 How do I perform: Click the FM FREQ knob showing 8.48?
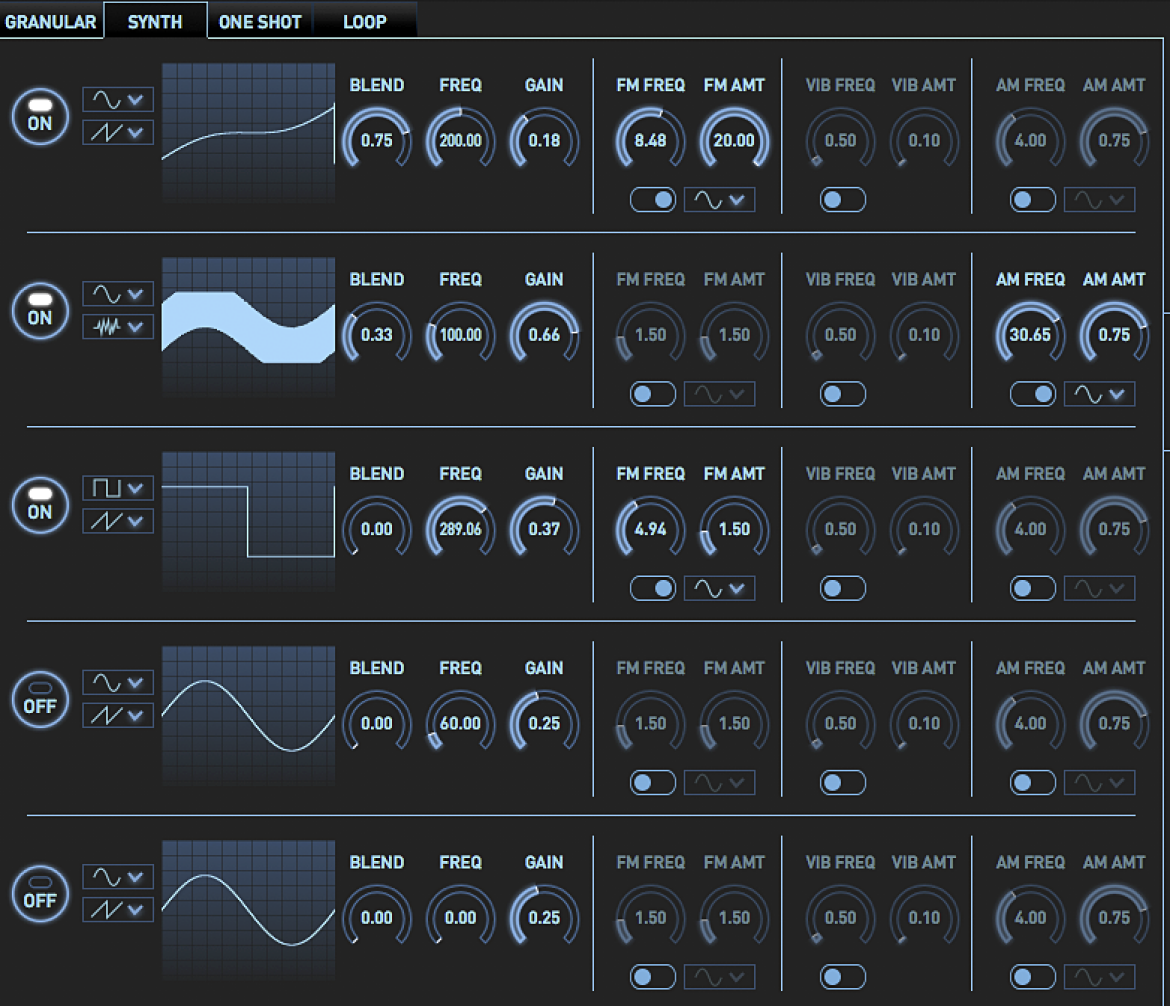pyautogui.click(x=650, y=140)
